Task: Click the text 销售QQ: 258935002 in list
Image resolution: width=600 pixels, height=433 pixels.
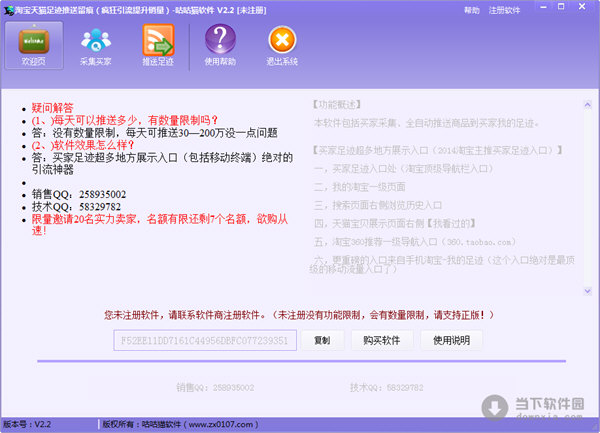Action: pos(79,194)
